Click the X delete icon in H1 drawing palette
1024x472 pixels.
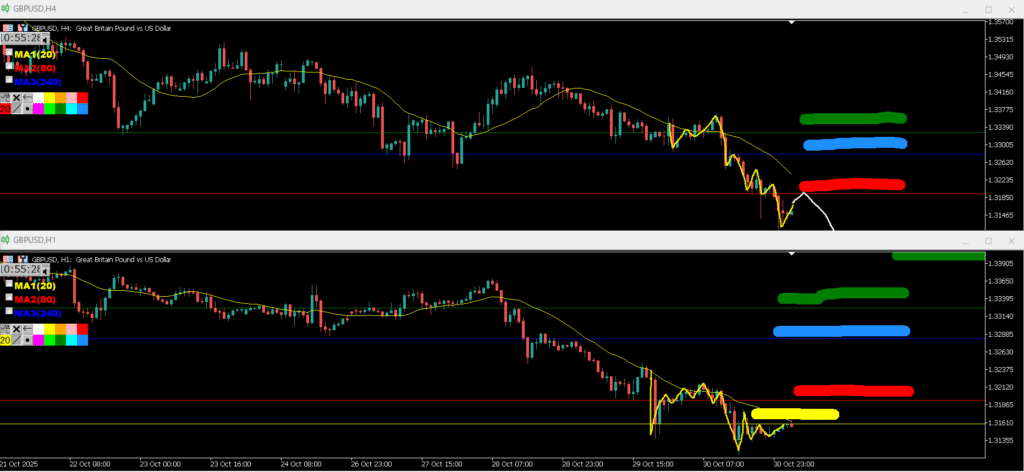(16, 329)
